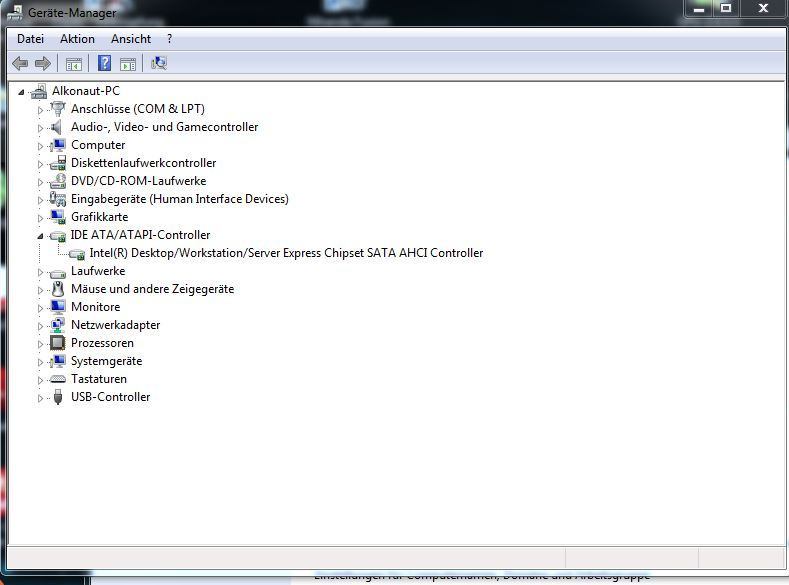Click the Computer category icon
The height and width of the screenshot is (585, 789).
click(x=58, y=145)
